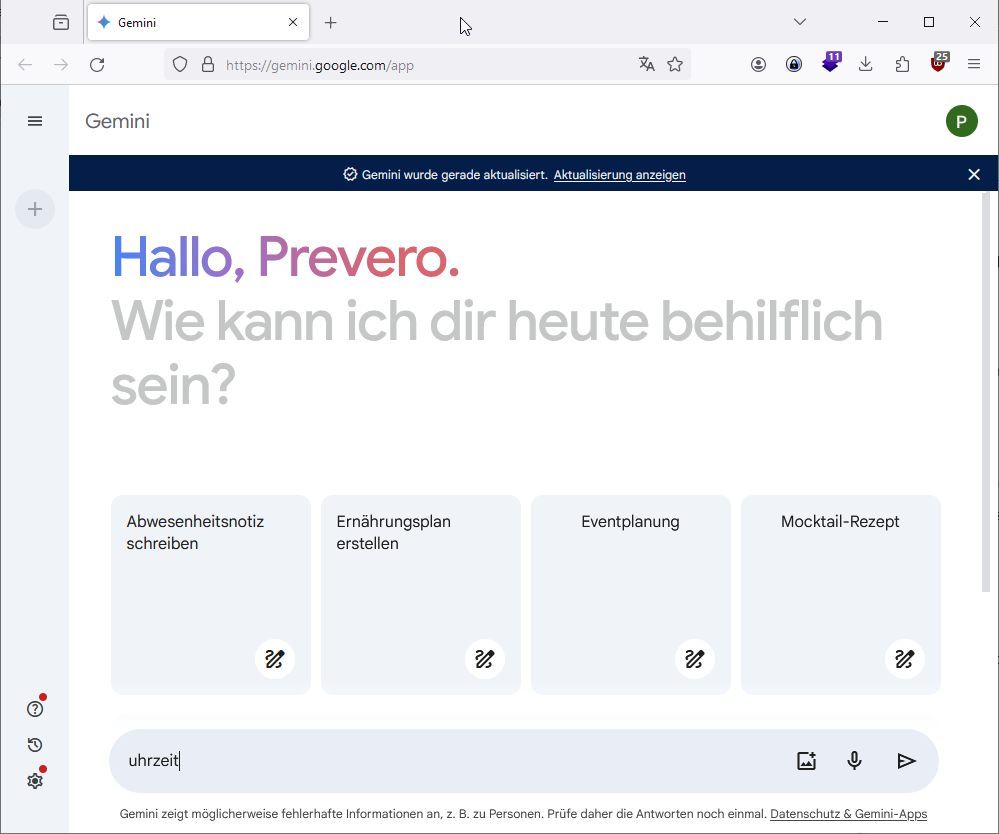Click the Firefox View icon left of tabs
The width and height of the screenshot is (999, 834).
[x=61, y=22]
